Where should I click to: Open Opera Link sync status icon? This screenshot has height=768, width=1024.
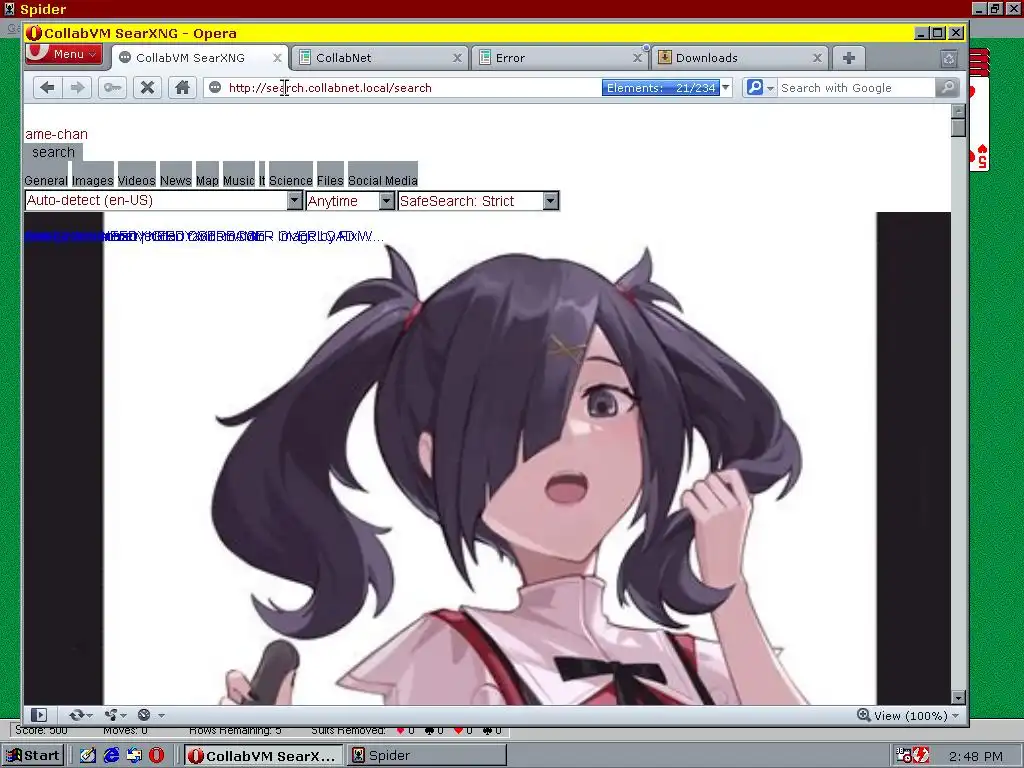coord(76,715)
